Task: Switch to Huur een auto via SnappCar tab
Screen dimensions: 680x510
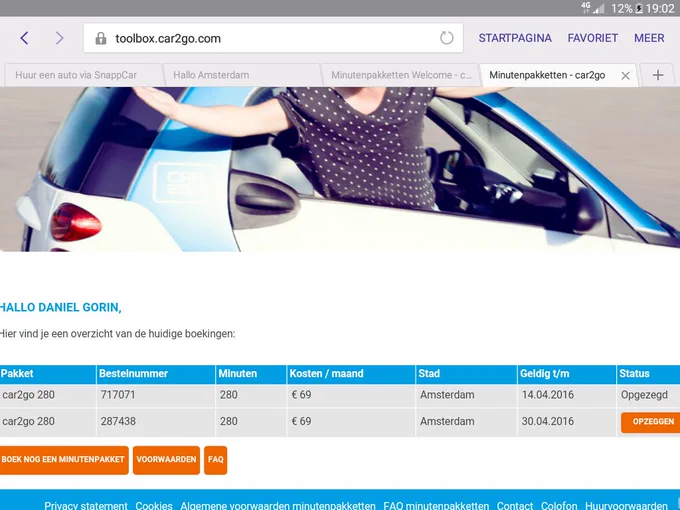Action: pos(83,75)
